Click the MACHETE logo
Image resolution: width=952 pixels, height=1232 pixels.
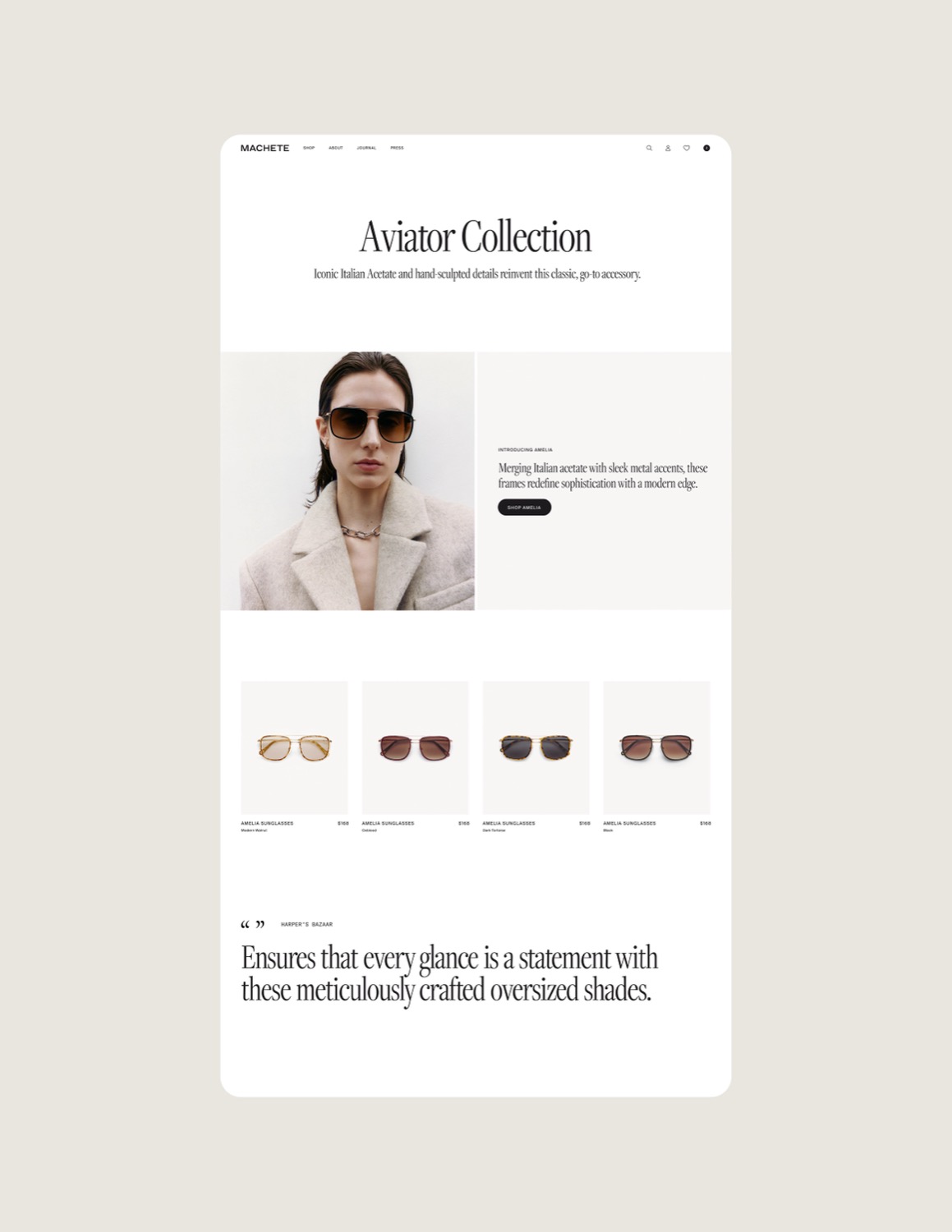[264, 148]
